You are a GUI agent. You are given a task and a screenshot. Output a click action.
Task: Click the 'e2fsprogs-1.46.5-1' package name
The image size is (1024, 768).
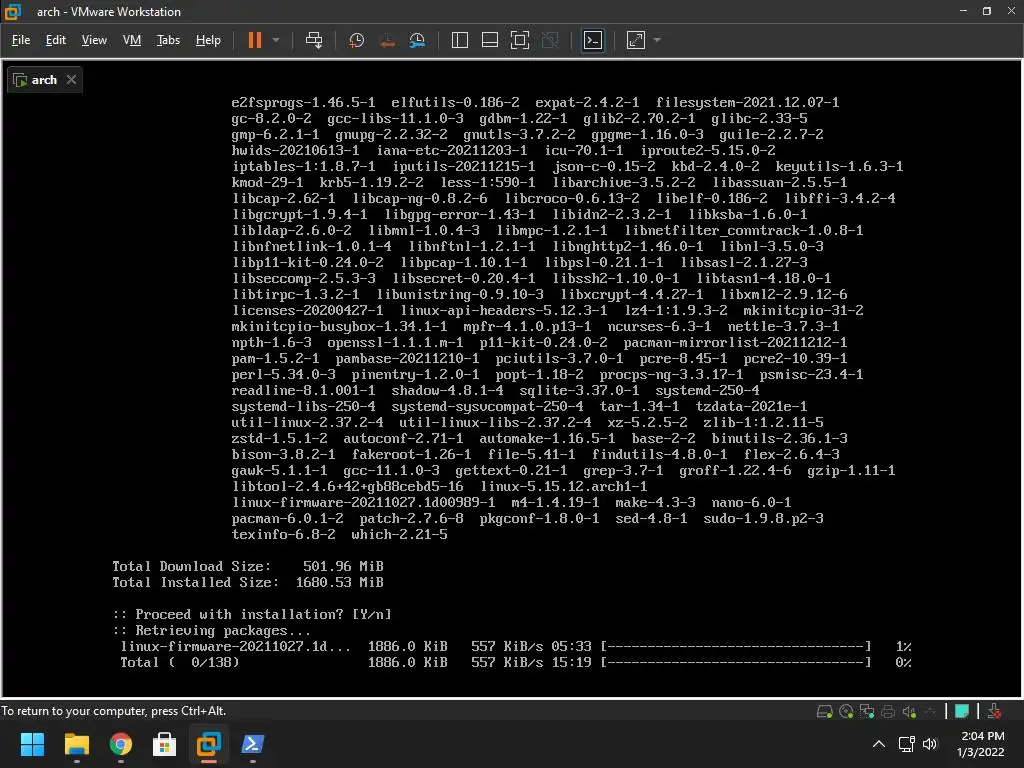(x=304, y=103)
